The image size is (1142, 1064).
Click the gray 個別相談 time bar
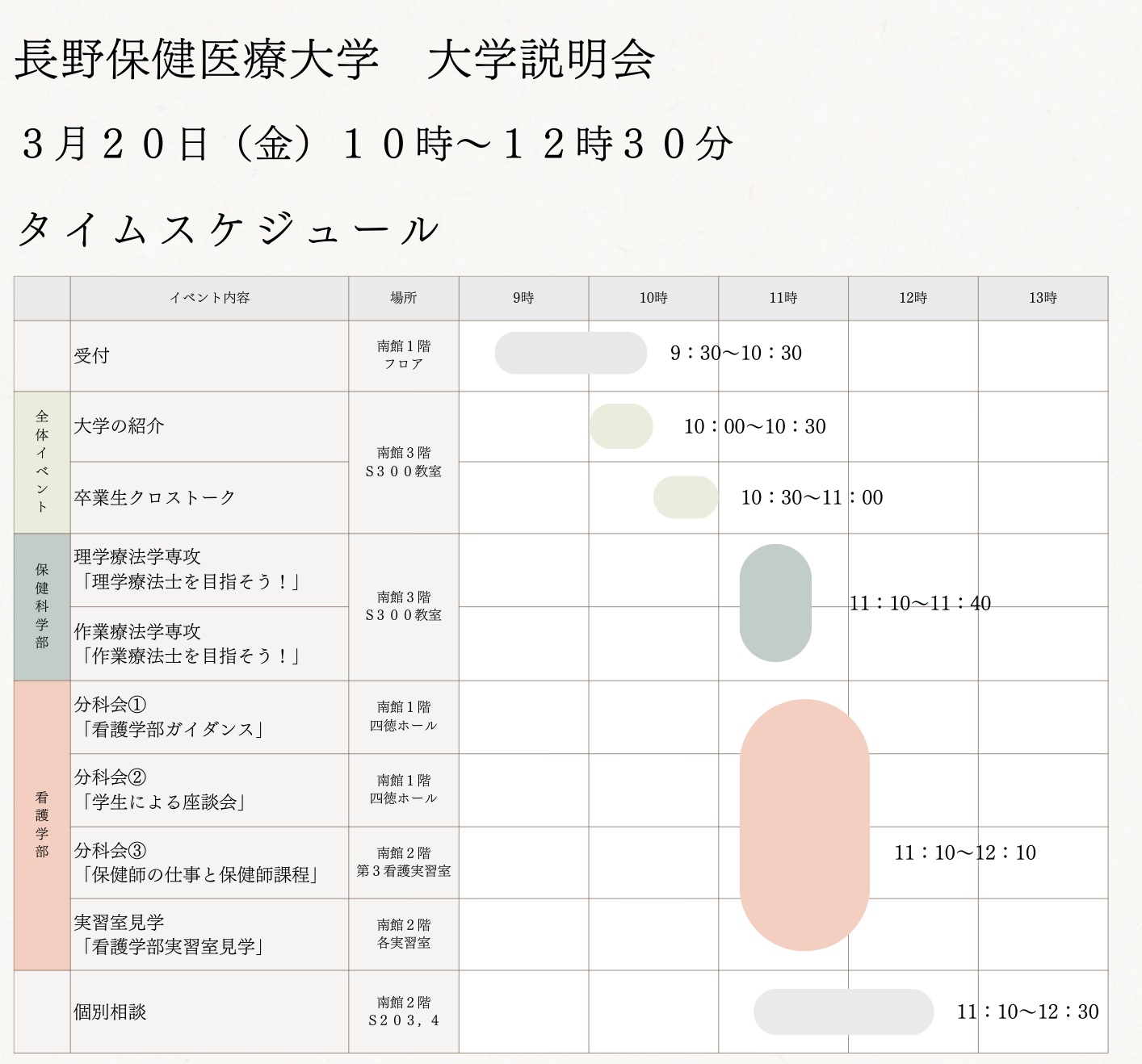point(843,1012)
